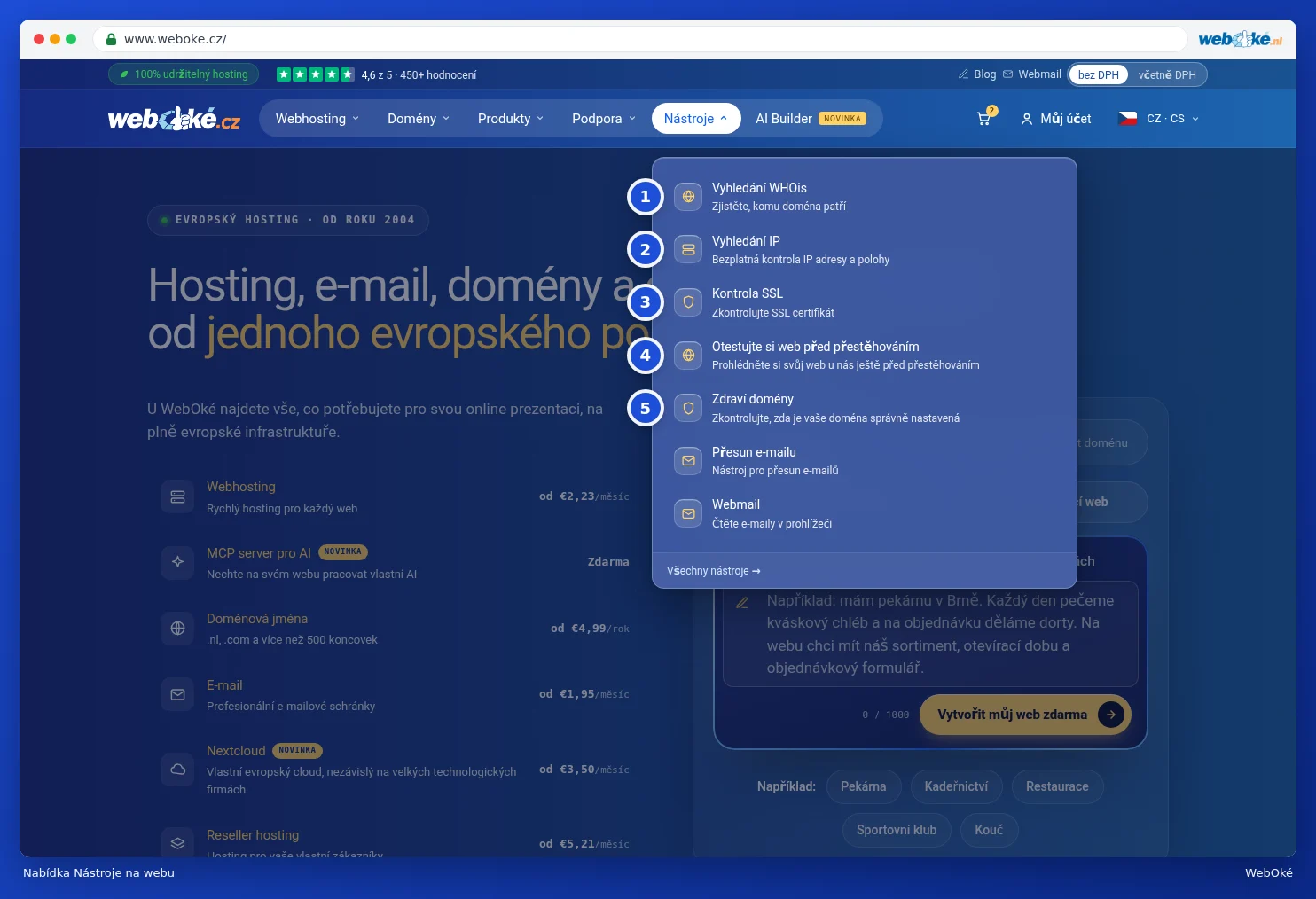Image resolution: width=1316 pixels, height=899 pixels.
Task: Click the browser address bar
Action: point(639,39)
